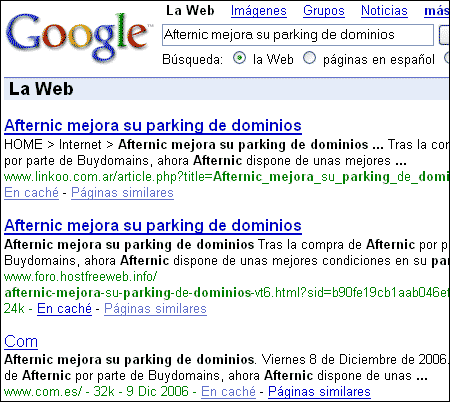Open En caché for linkoo.com.ar result

coord(31,193)
